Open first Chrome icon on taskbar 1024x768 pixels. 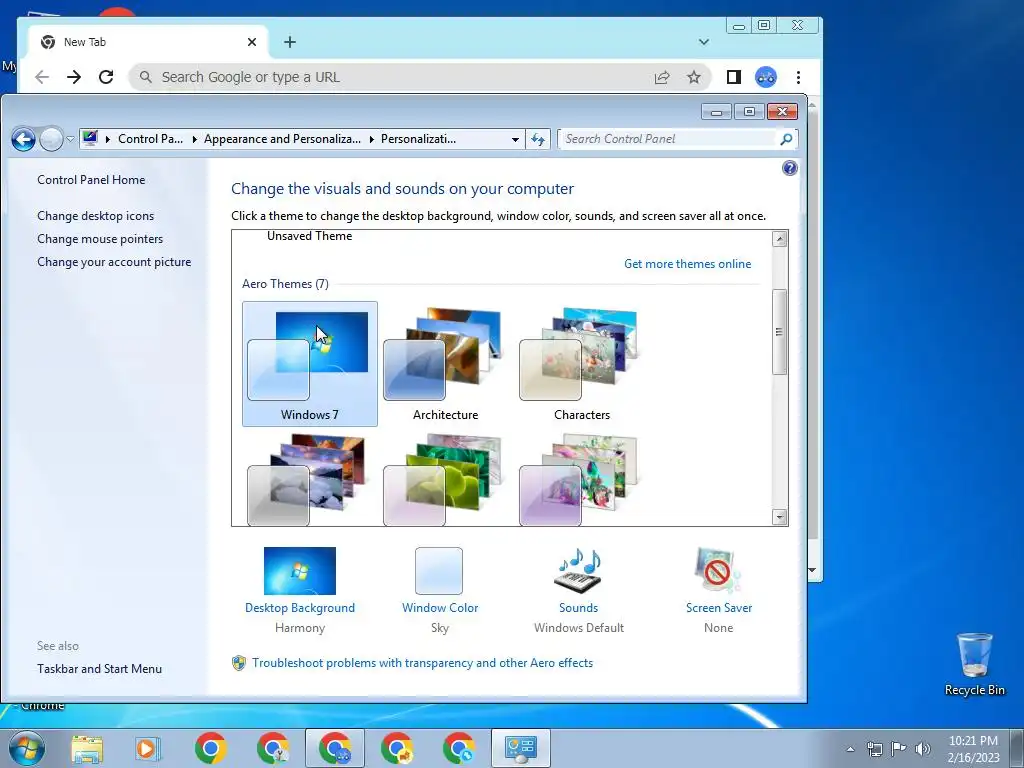coord(210,748)
